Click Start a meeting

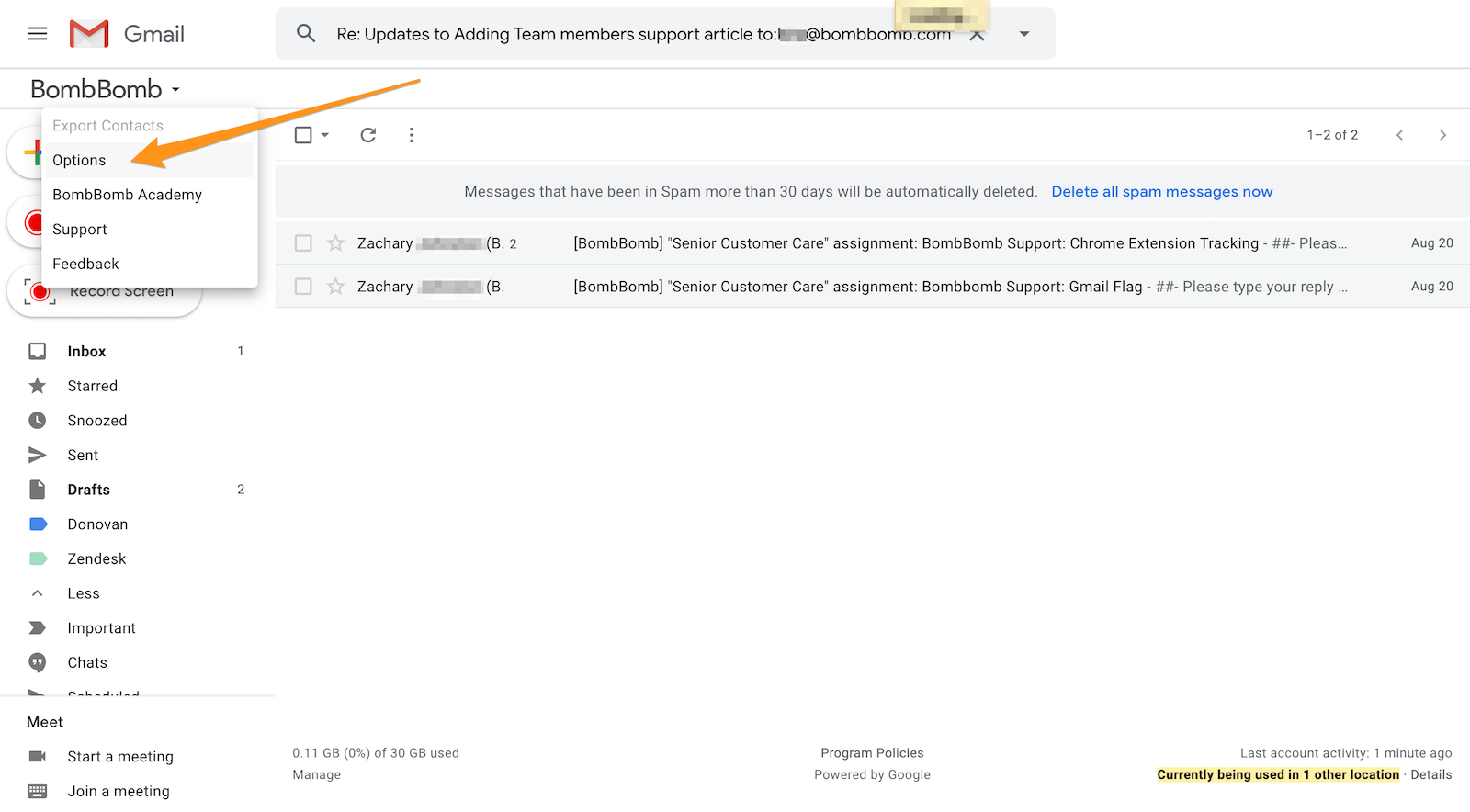click(x=120, y=757)
